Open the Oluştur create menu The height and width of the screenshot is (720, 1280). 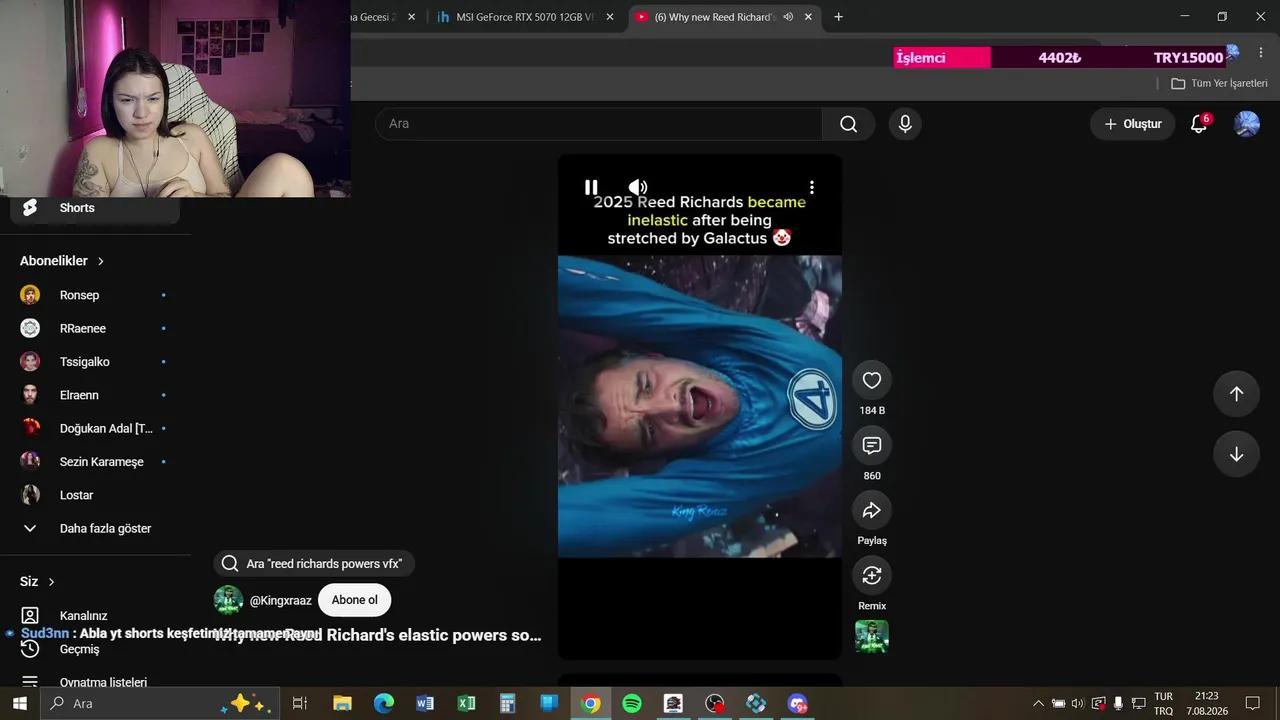[1133, 124]
